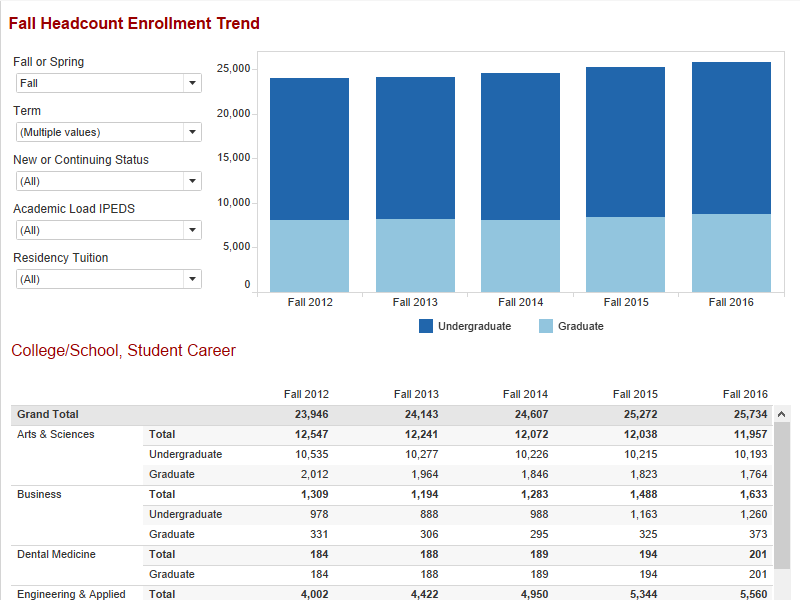
Task: Click the Graduate segment of Fall 2012 bar
Action: click(x=310, y=250)
